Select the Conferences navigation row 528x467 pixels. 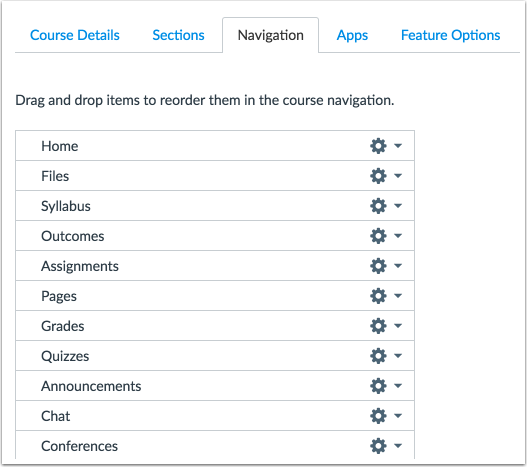tap(215, 445)
